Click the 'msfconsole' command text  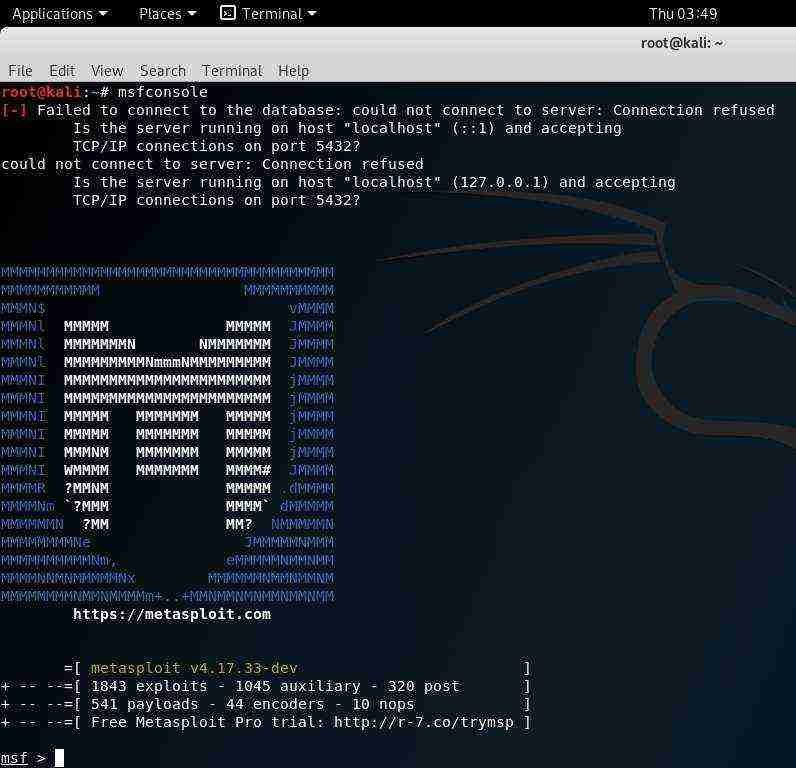162,92
